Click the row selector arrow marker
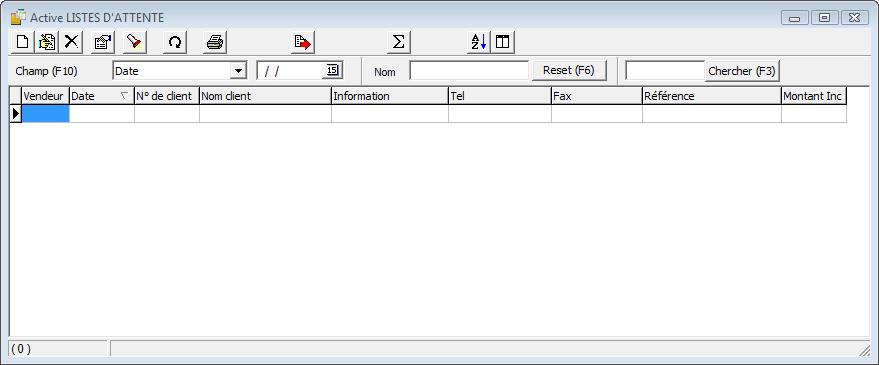 [x=16, y=114]
